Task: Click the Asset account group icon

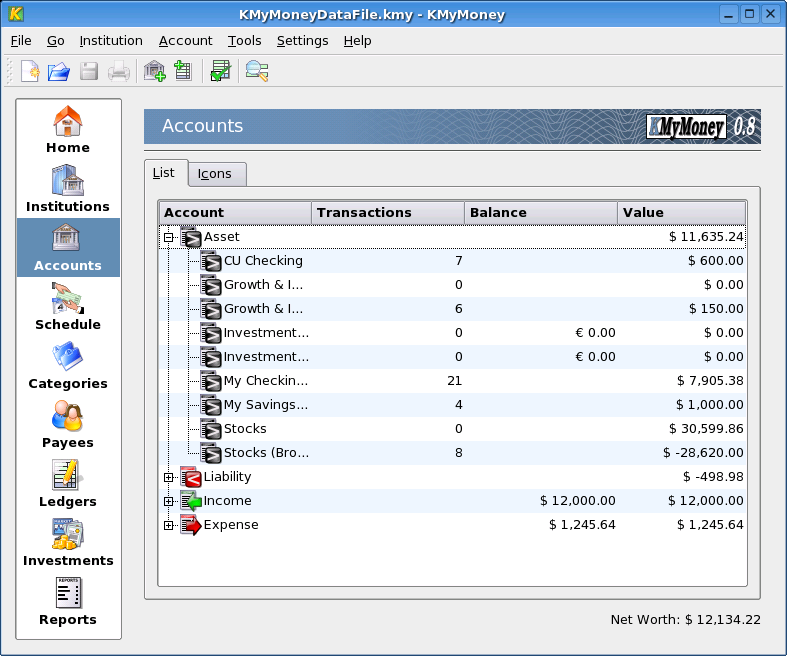Action: [191, 237]
